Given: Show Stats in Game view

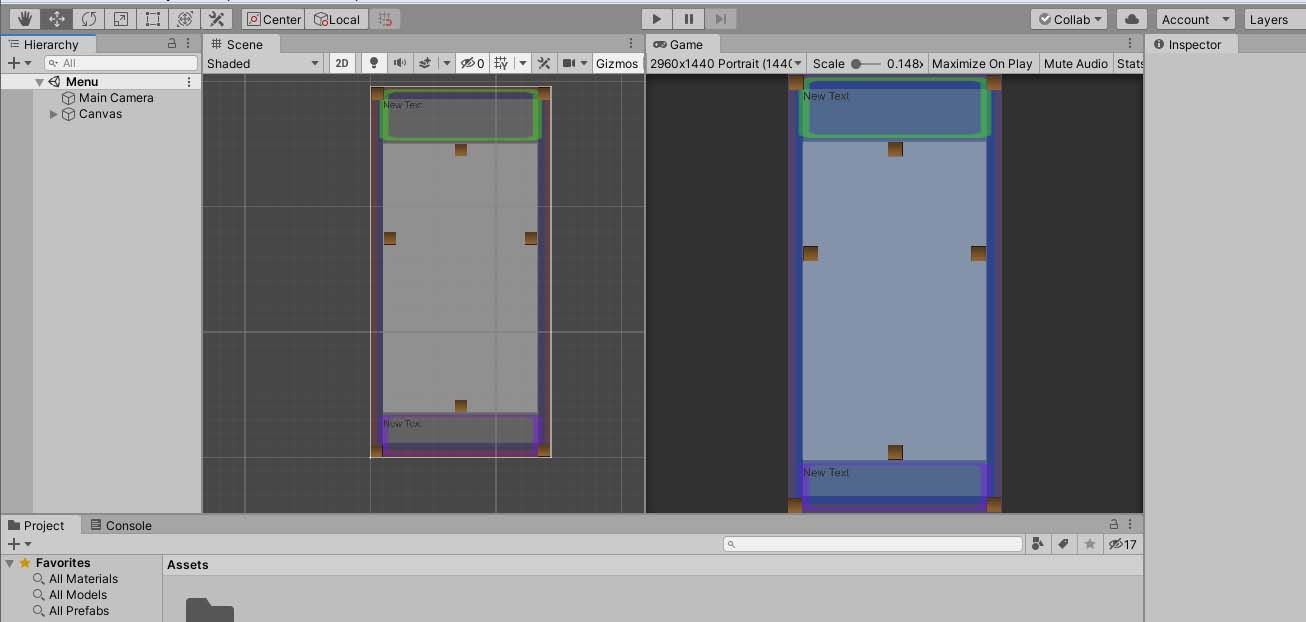Looking at the screenshot, I should coord(1130,63).
